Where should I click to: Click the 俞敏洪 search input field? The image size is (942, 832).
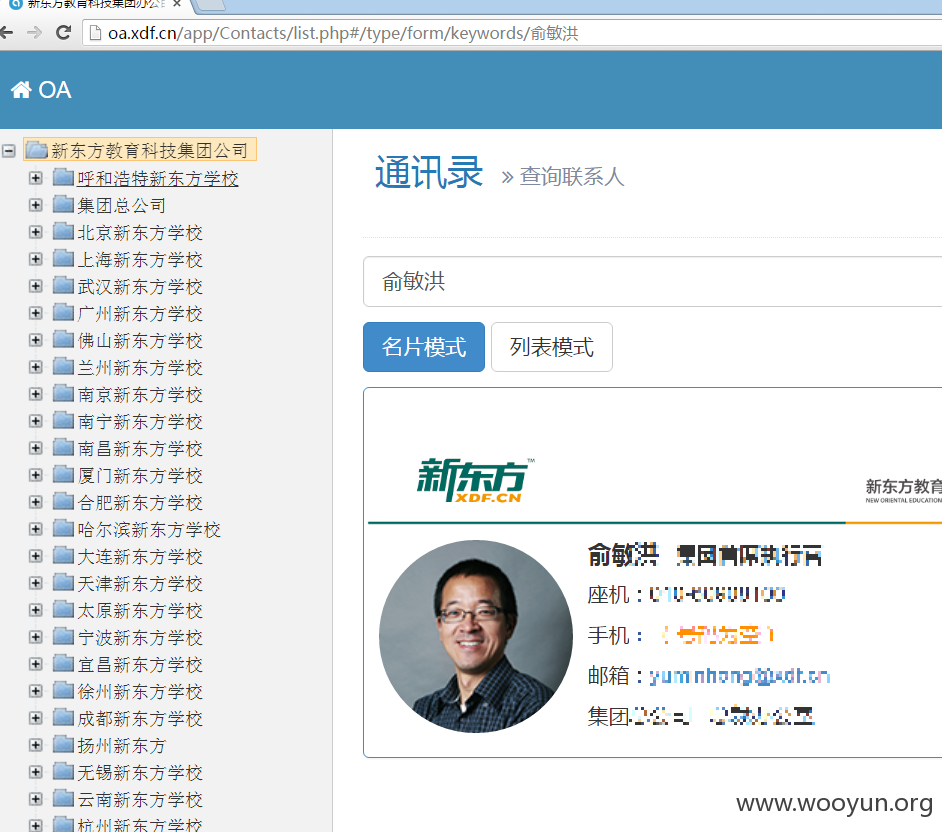(652, 282)
